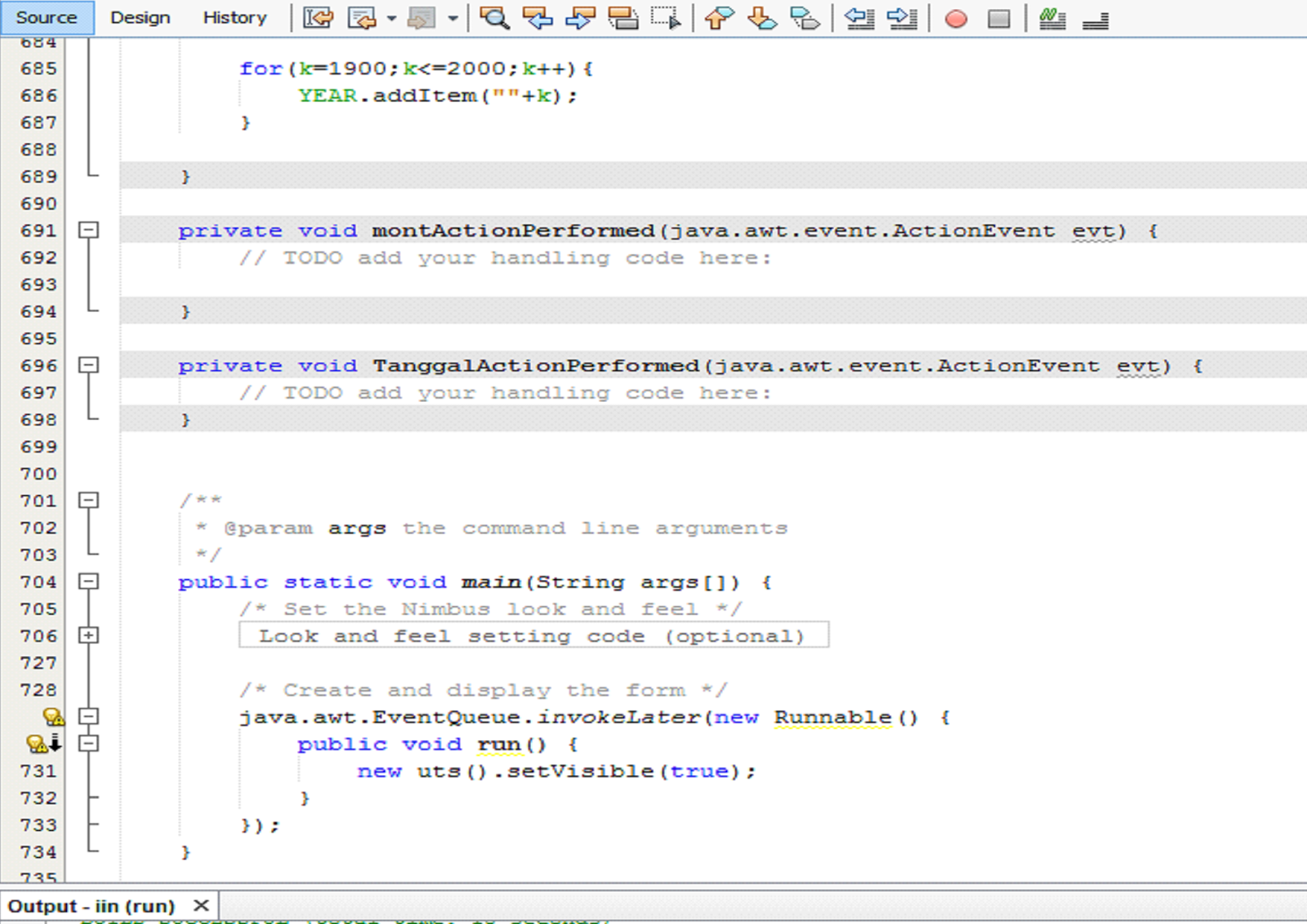Click the hint lightbulb beside the invokeLater line
Image resolution: width=1307 pixels, height=924 pixels.
tap(54, 716)
